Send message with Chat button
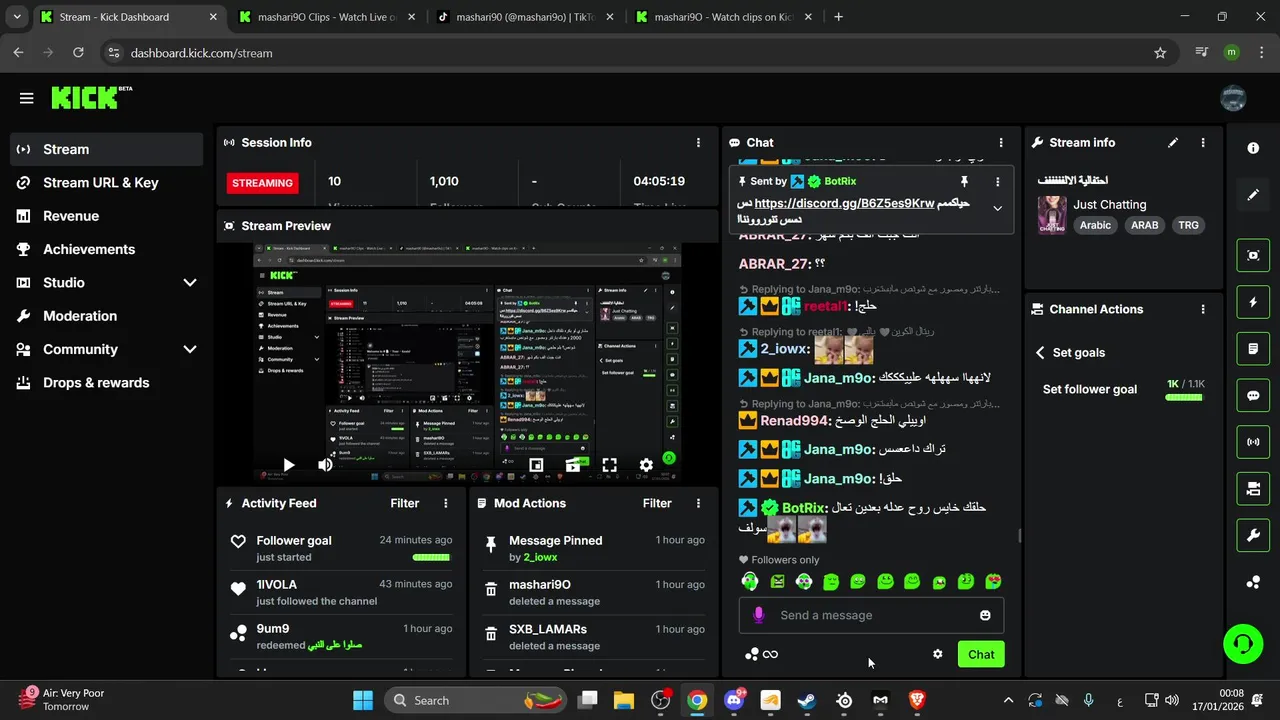Viewport: 1280px width, 720px height. [981, 654]
